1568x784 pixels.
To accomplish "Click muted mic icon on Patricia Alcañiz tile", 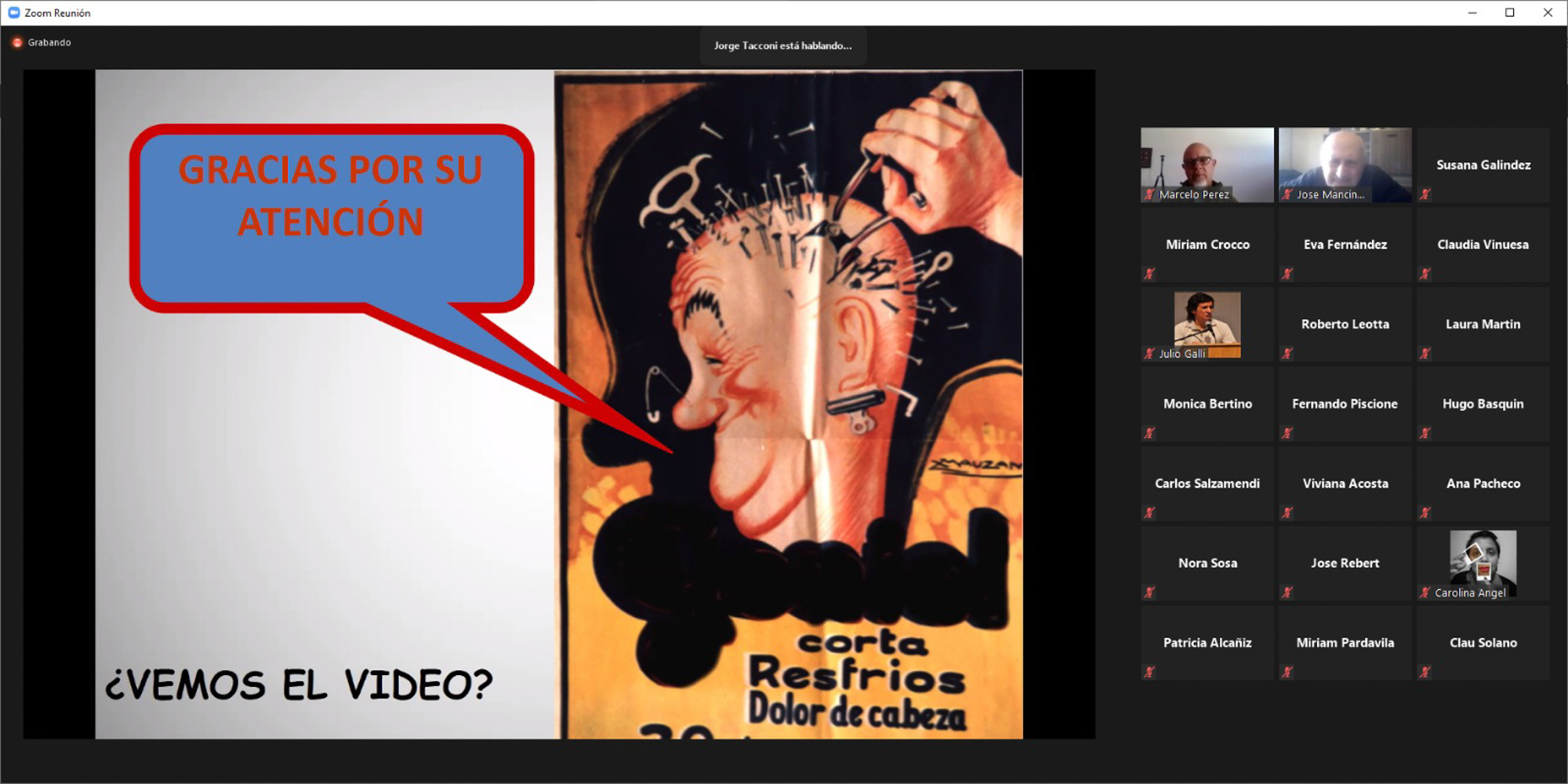I will tap(1149, 672).
